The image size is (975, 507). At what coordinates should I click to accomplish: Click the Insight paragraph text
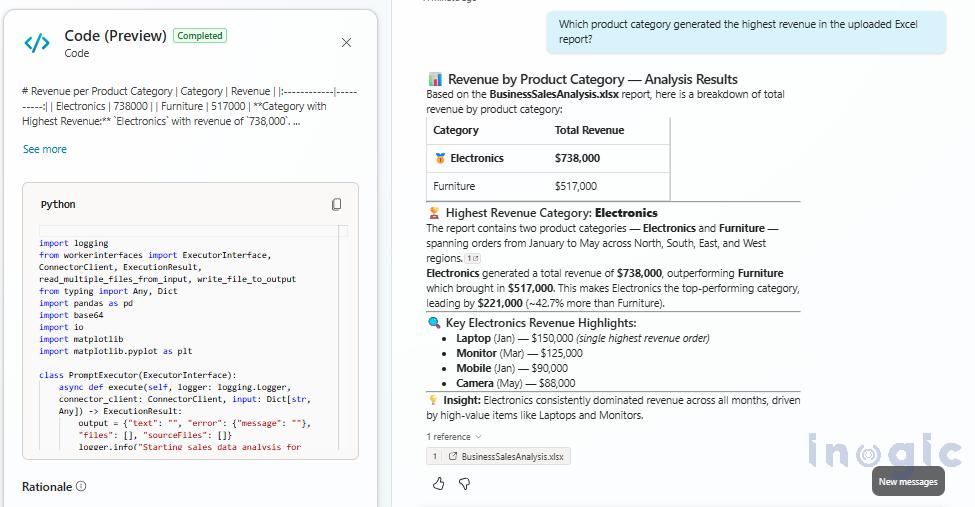pyautogui.click(x=613, y=407)
